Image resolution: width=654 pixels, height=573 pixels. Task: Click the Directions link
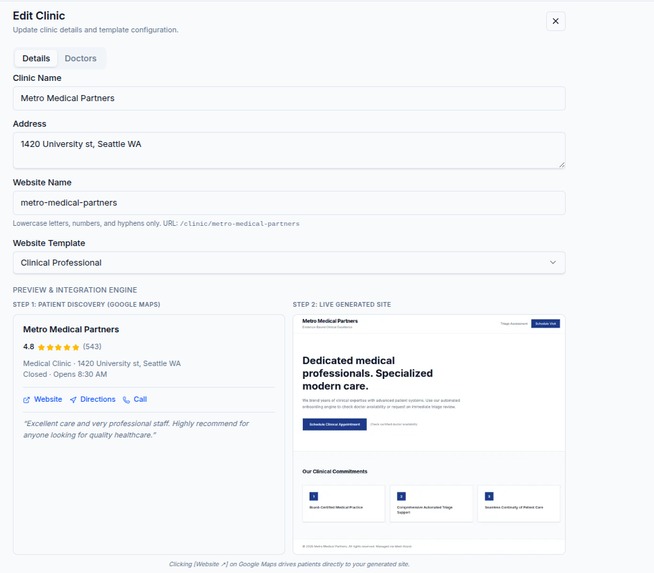(x=93, y=400)
